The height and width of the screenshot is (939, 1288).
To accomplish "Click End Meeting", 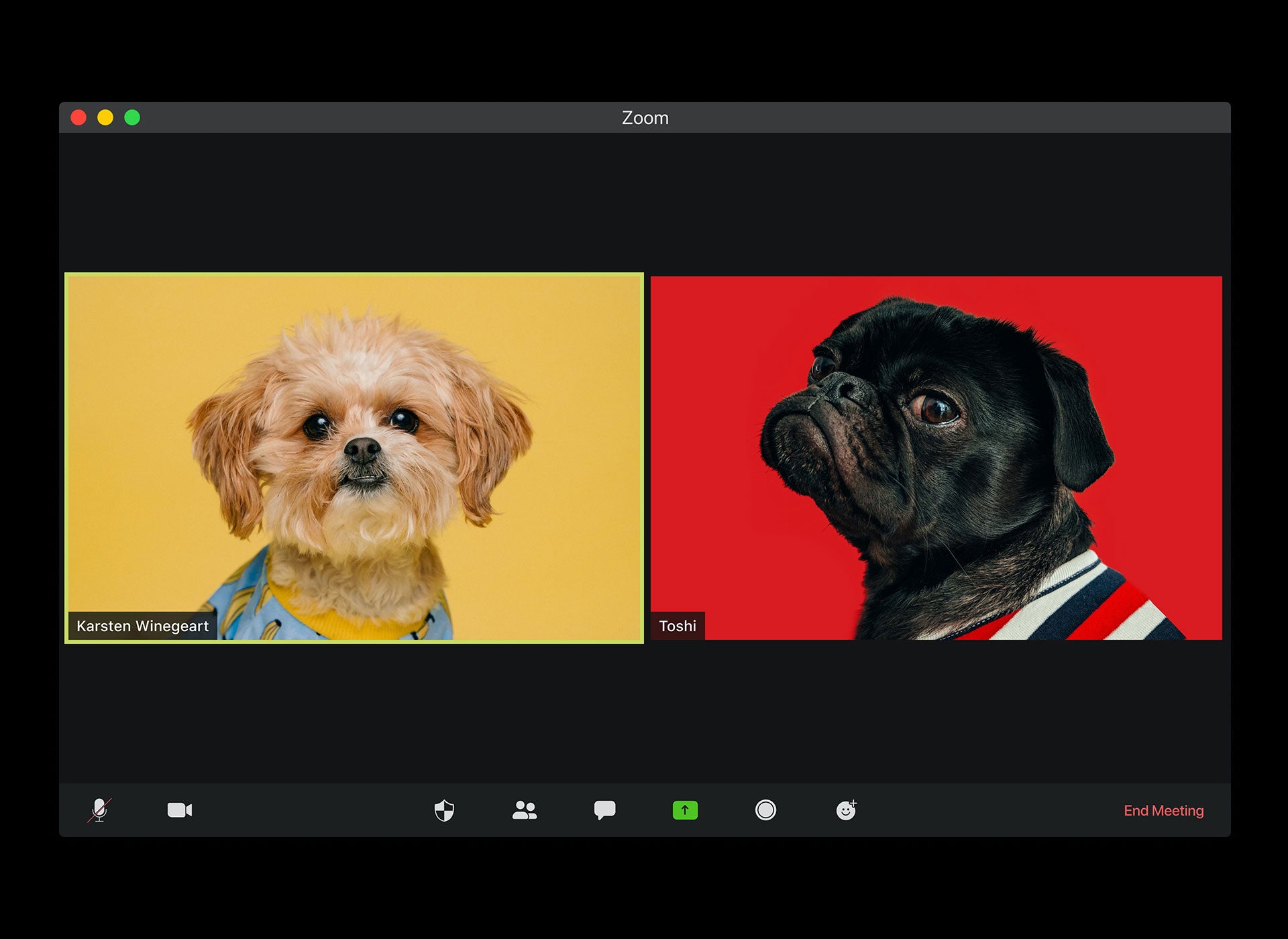I will (x=1163, y=810).
